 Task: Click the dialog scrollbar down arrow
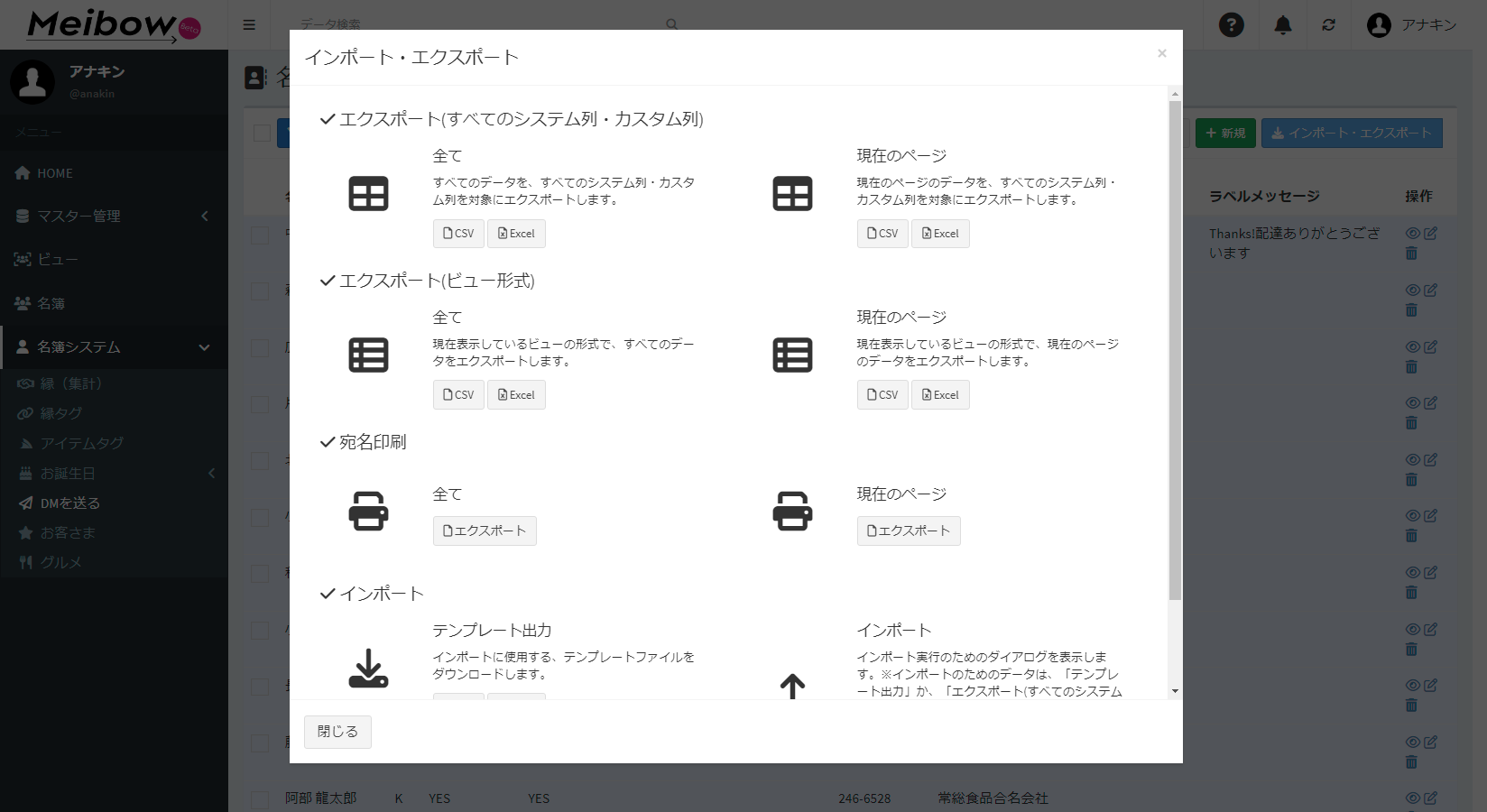[x=1175, y=691]
